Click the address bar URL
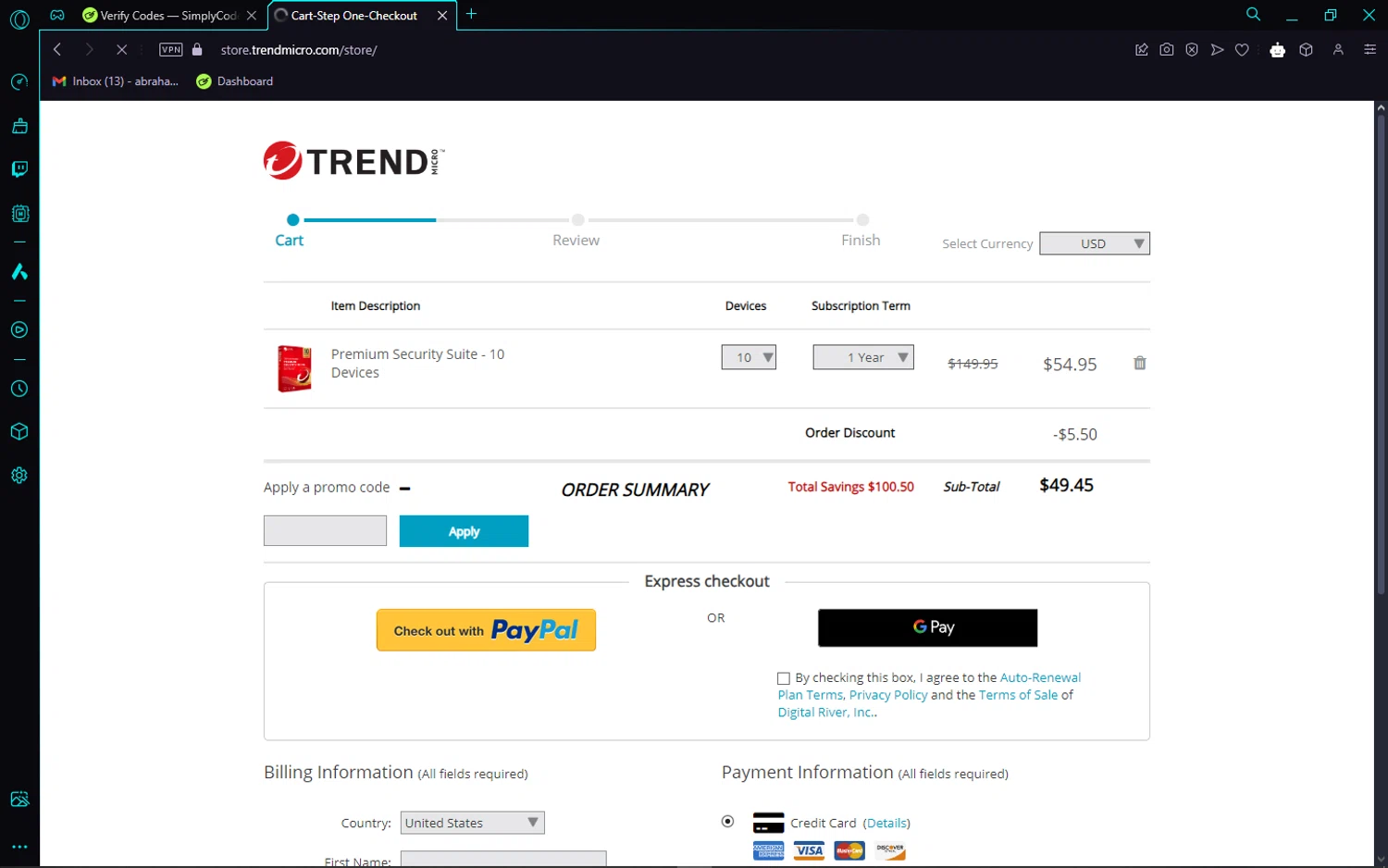 tap(299, 50)
